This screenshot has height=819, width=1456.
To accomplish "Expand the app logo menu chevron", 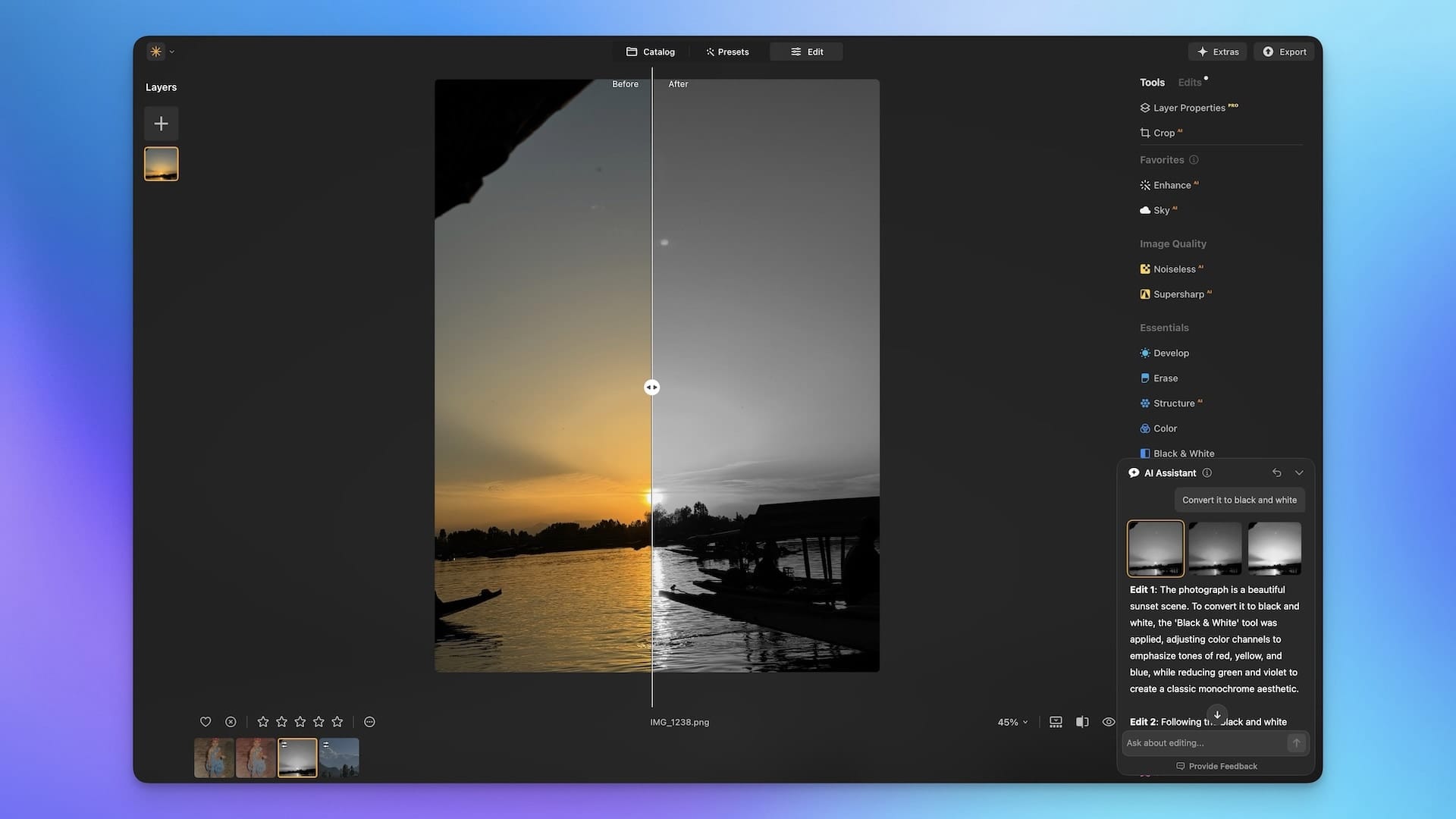I will (172, 52).
